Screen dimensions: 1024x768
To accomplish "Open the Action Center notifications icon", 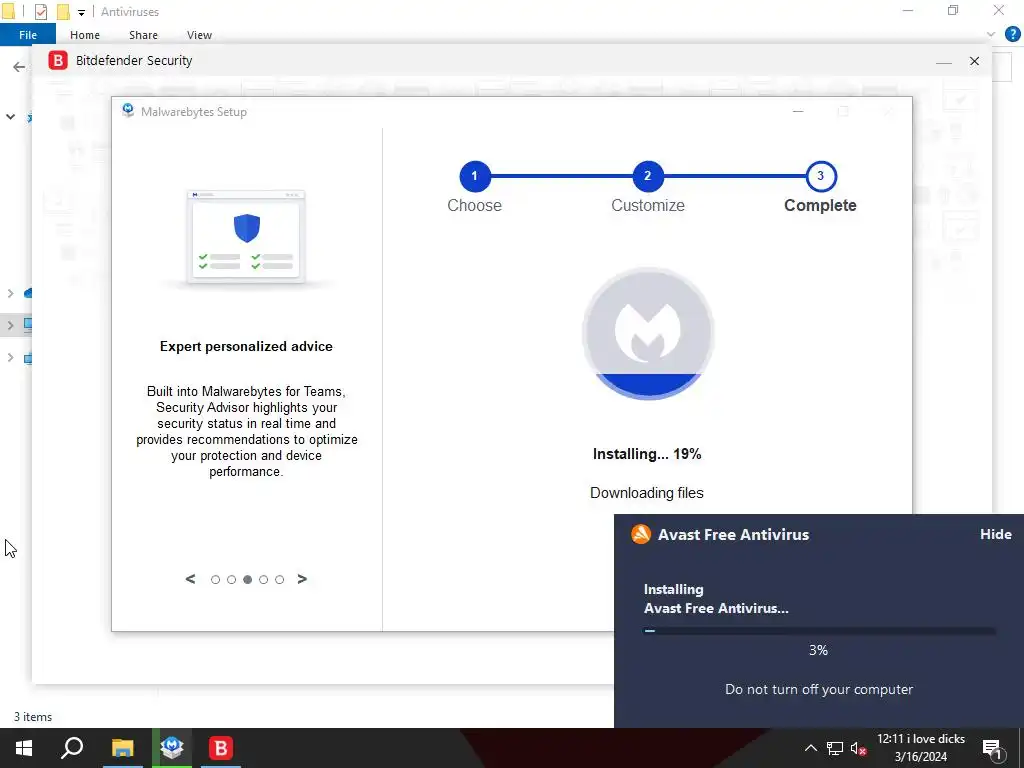I will coord(992,750).
